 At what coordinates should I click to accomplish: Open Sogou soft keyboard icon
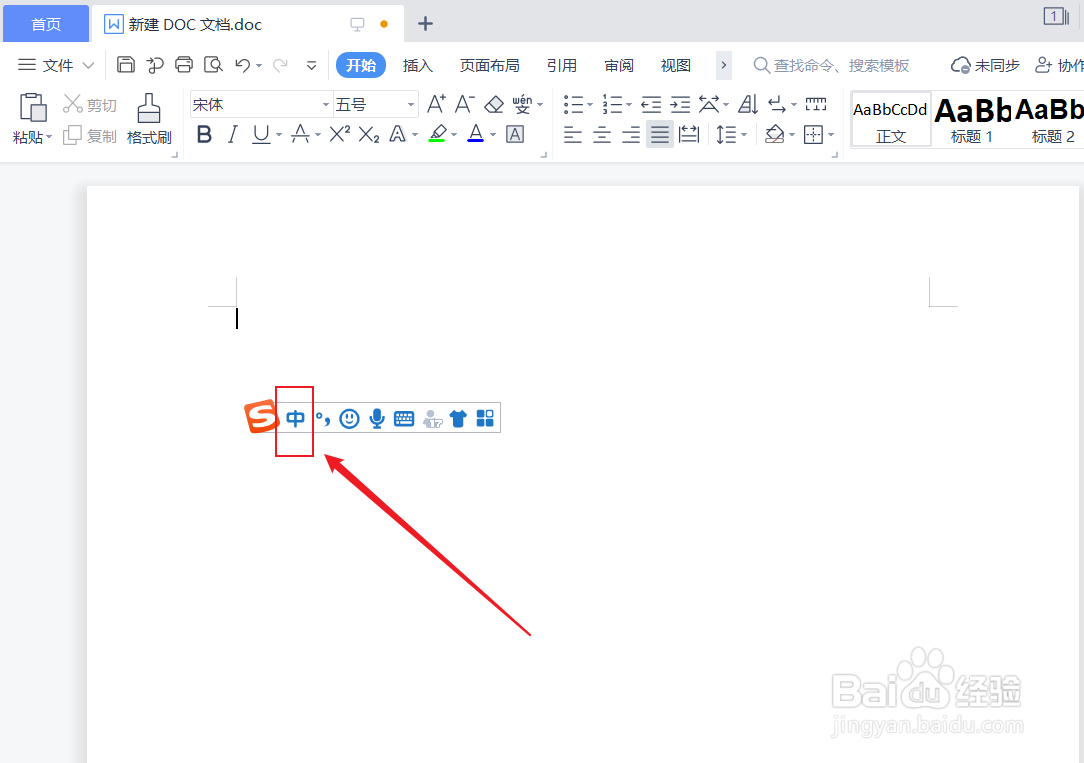404,418
